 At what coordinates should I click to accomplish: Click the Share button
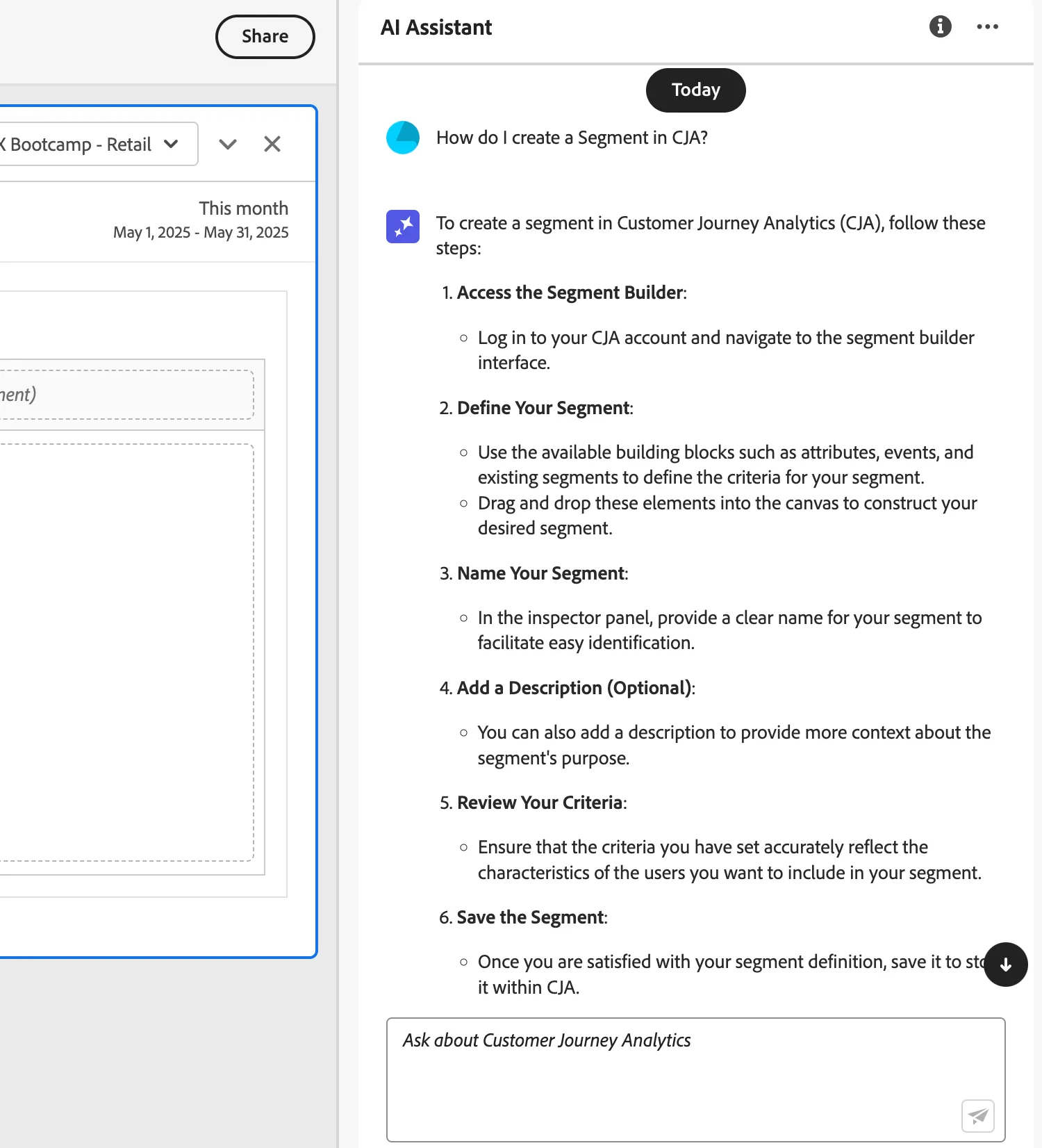[265, 37]
